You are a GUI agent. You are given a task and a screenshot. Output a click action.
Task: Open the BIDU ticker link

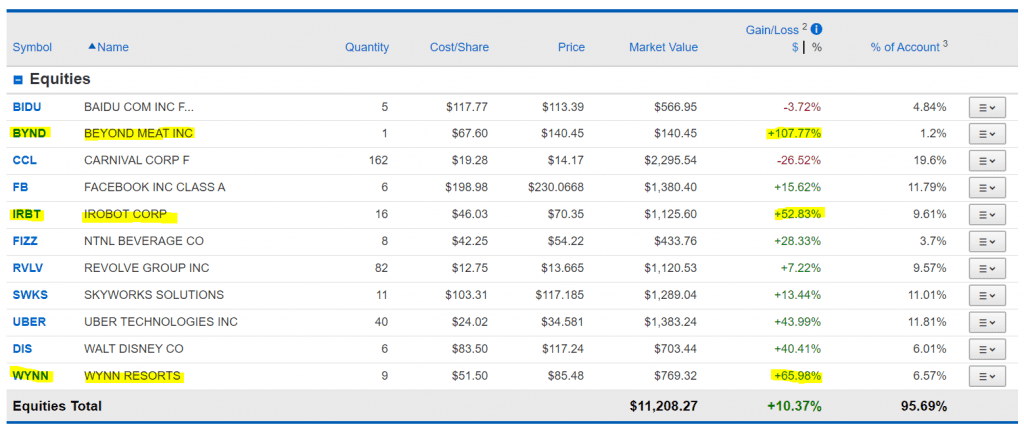pos(28,107)
